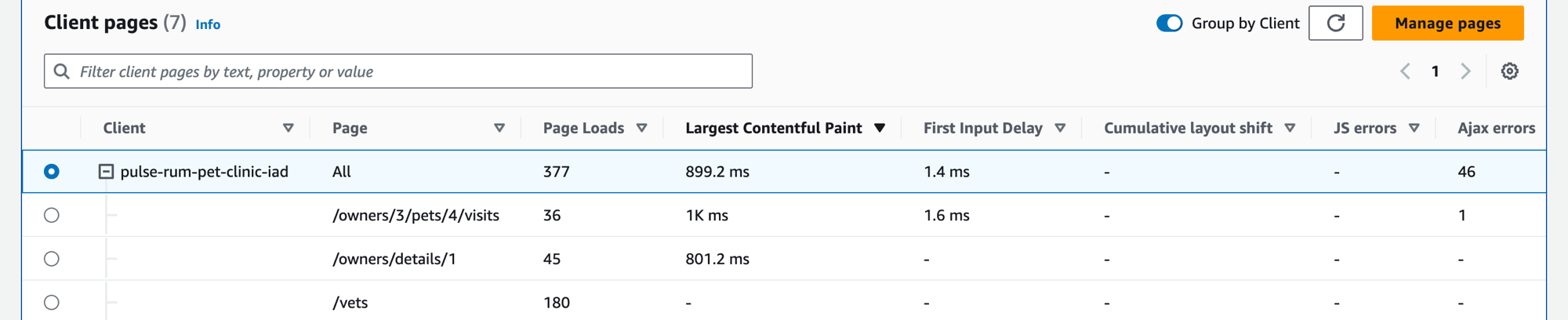Click the refresh icon button
This screenshot has height=320, width=1568.
tap(1336, 24)
